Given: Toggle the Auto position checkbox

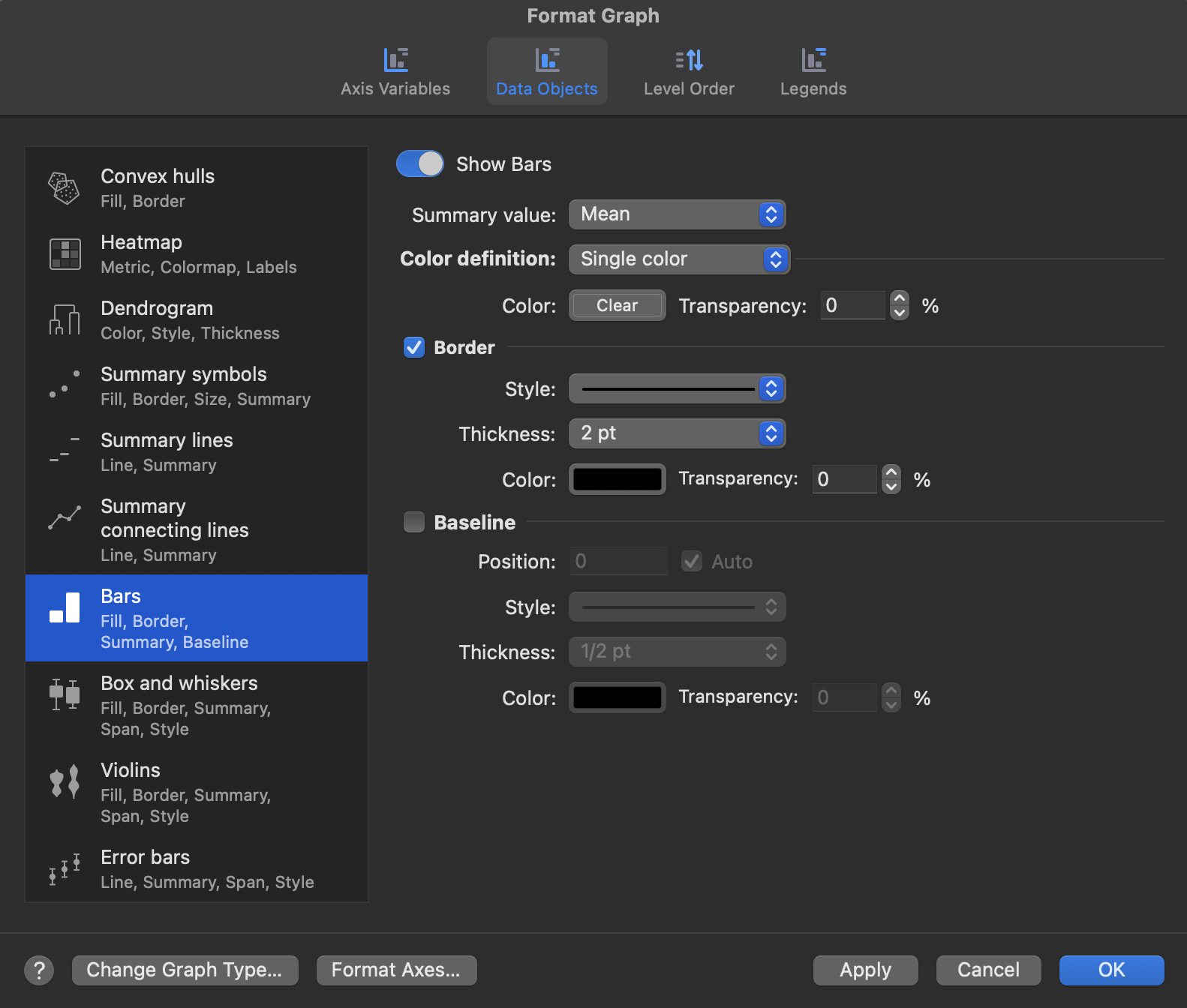Looking at the screenshot, I should tap(692, 561).
